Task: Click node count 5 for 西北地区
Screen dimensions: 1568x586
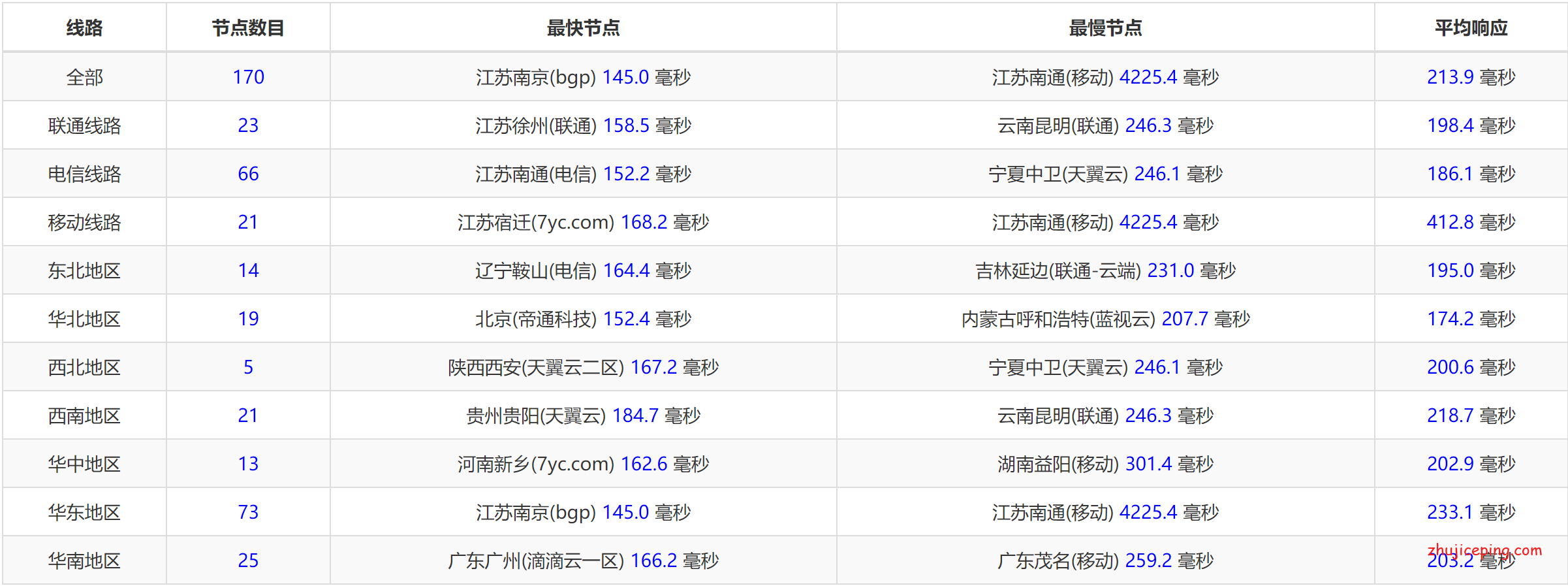Action: click(x=248, y=367)
